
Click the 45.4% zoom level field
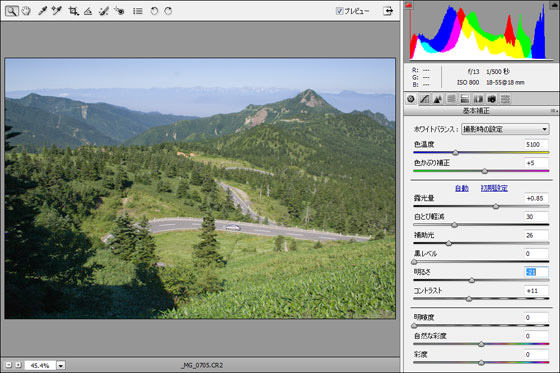tap(40, 365)
